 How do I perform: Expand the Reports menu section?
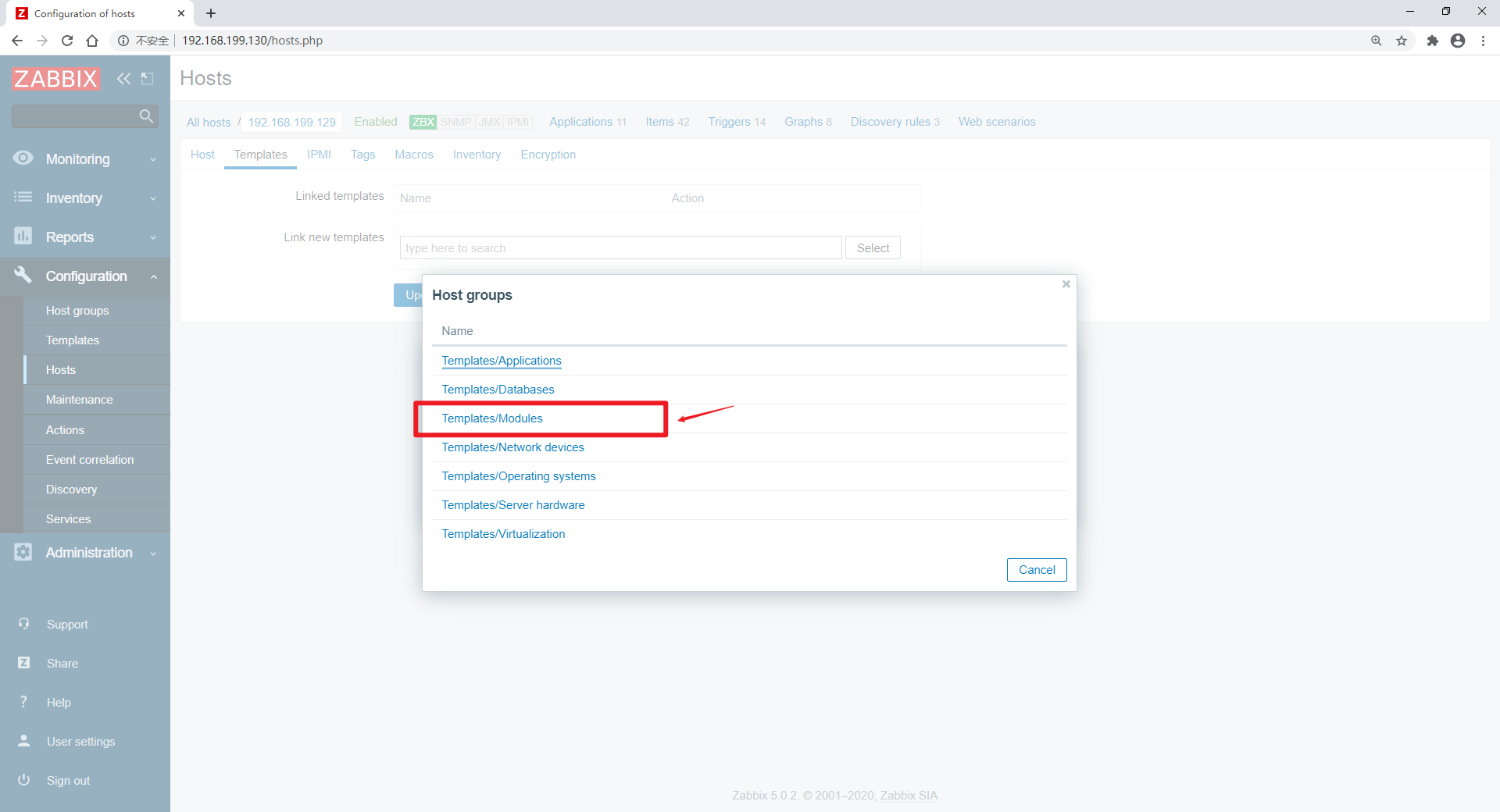85,237
